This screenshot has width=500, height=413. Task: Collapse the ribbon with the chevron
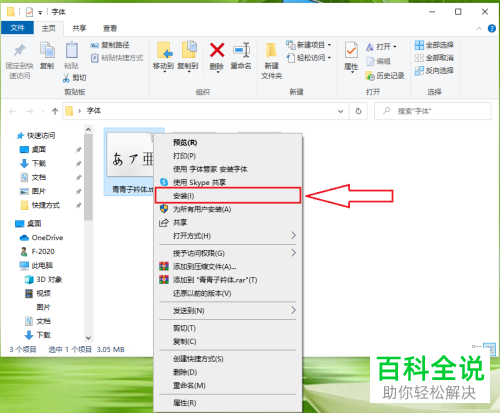[479, 29]
